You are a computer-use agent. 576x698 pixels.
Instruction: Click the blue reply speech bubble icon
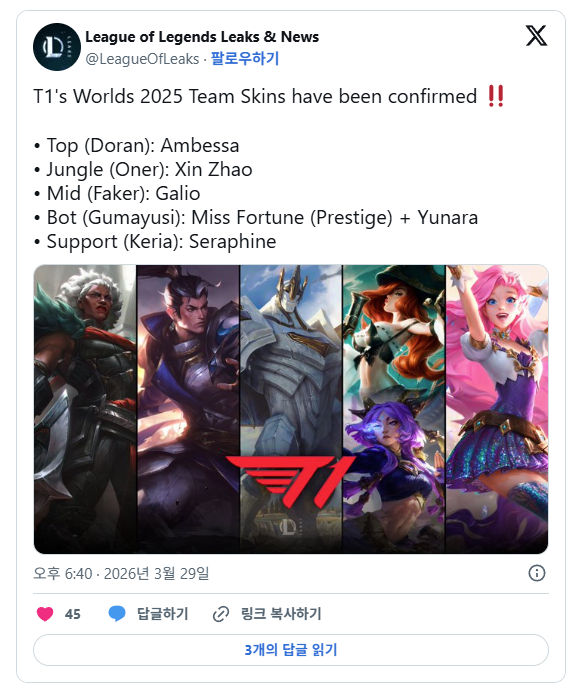click(x=117, y=614)
